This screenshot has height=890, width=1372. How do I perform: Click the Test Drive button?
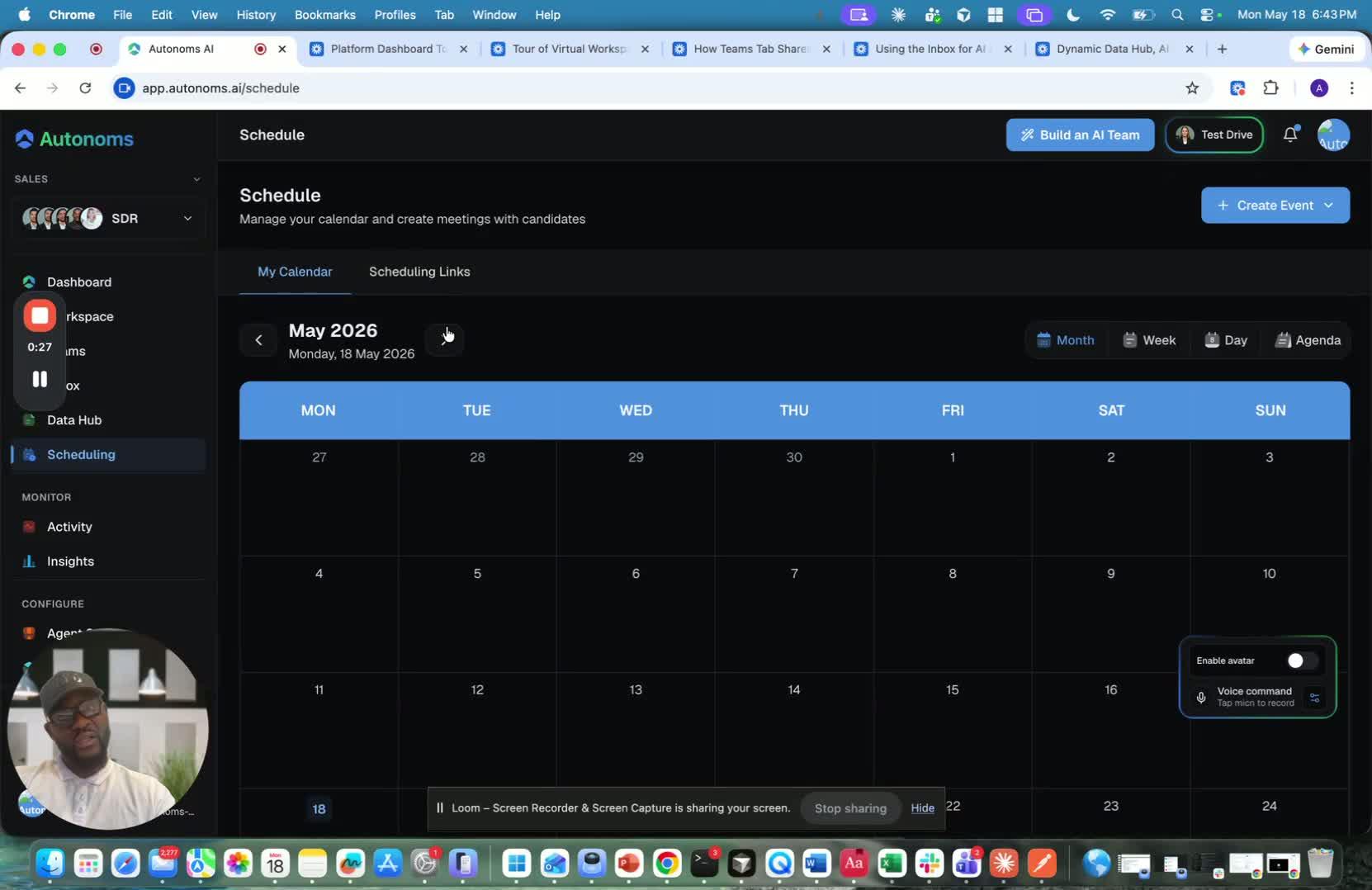(1214, 135)
